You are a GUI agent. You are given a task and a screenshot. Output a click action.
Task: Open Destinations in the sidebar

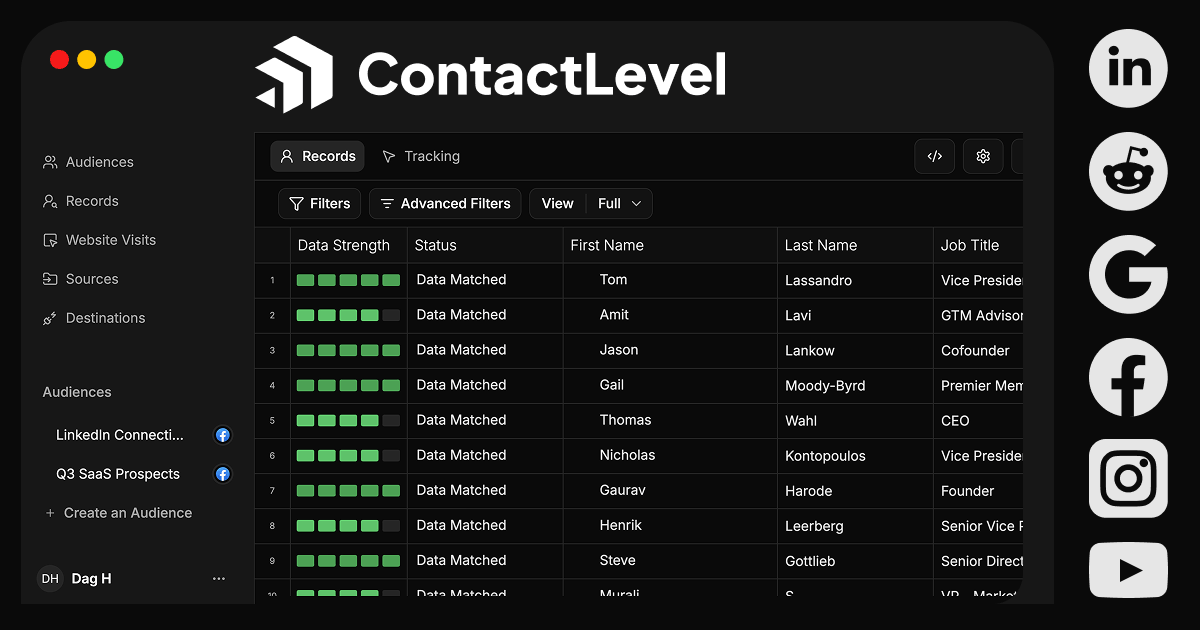pos(94,318)
